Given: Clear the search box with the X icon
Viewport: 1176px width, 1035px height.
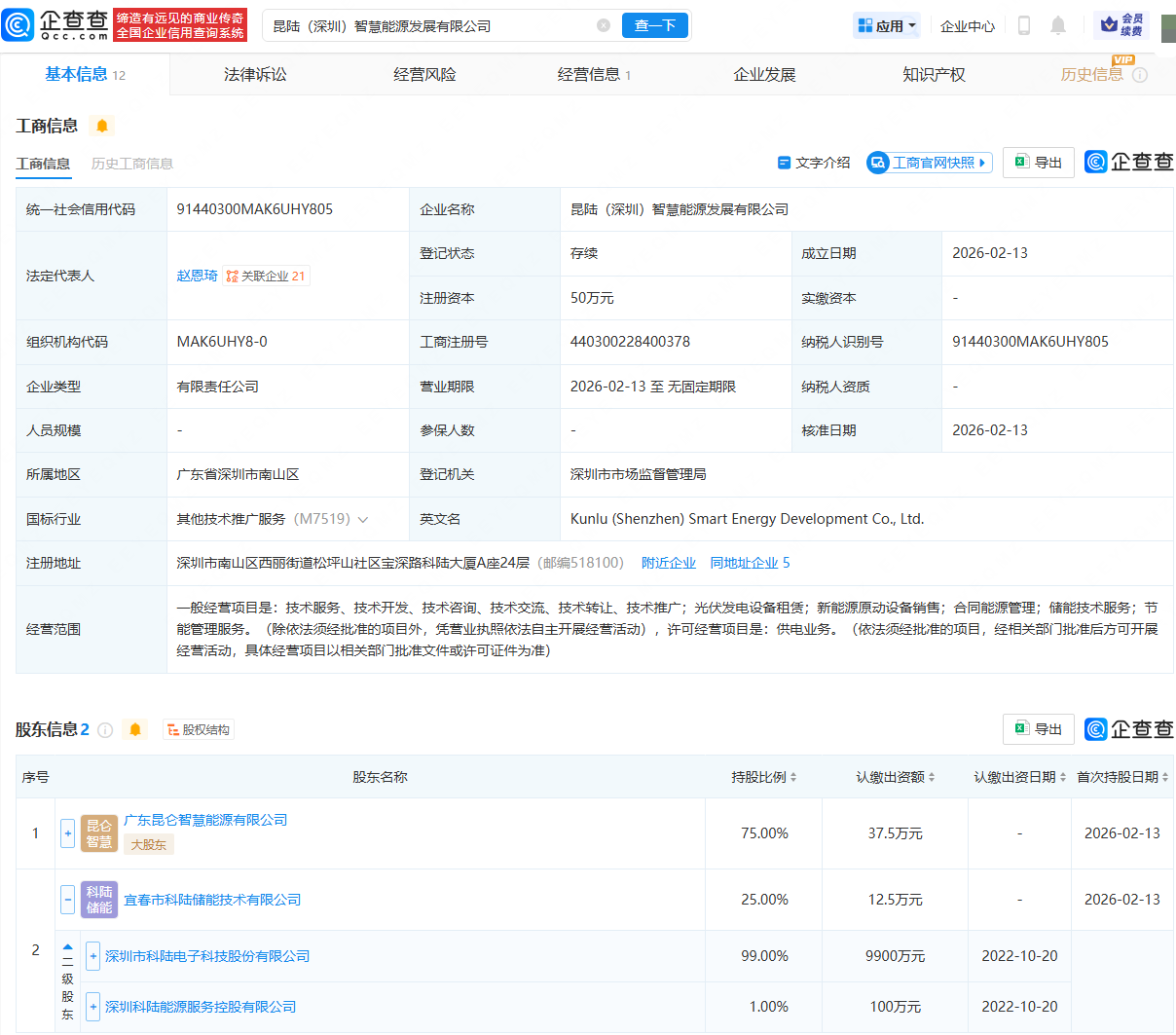Looking at the screenshot, I should click(x=604, y=26).
